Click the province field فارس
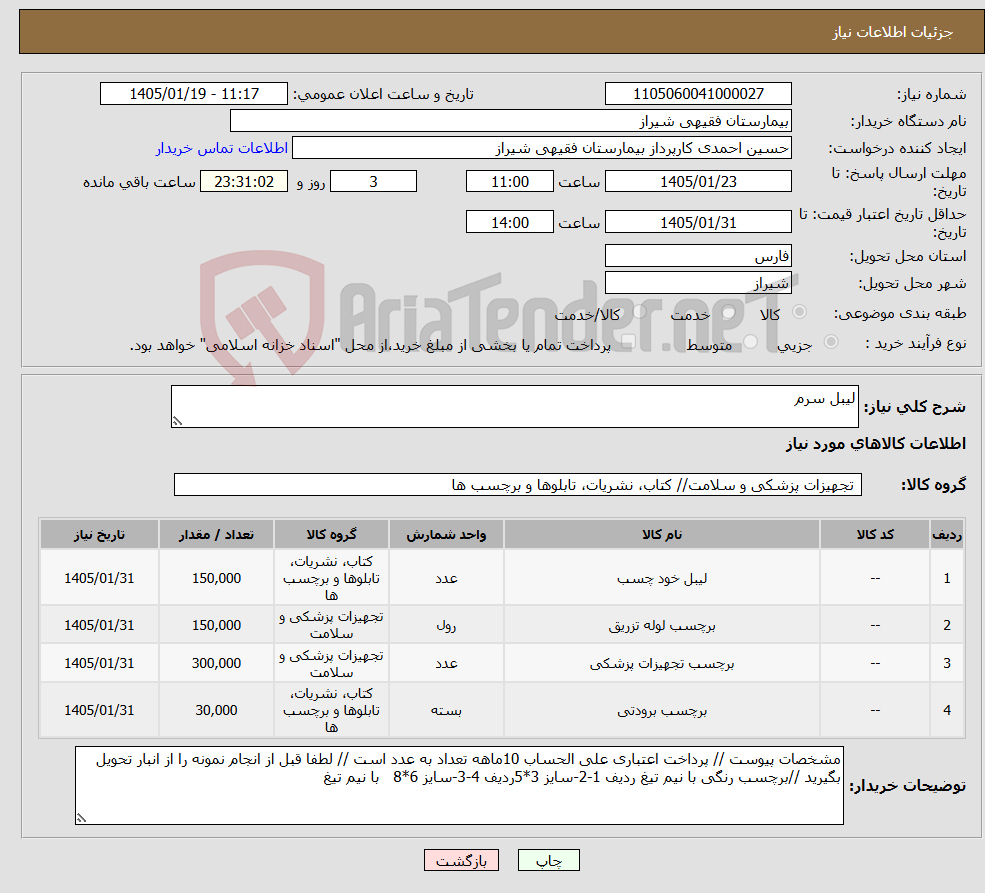985x893 pixels. click(698, 256)
